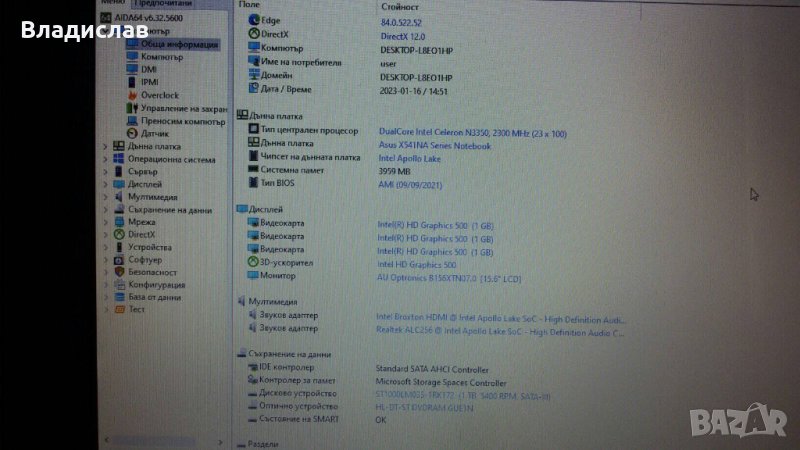This screenshot has width=800, height=450.
Task: Open DualCore Intel Celeron N3350 link
Action: click(473, 132)
